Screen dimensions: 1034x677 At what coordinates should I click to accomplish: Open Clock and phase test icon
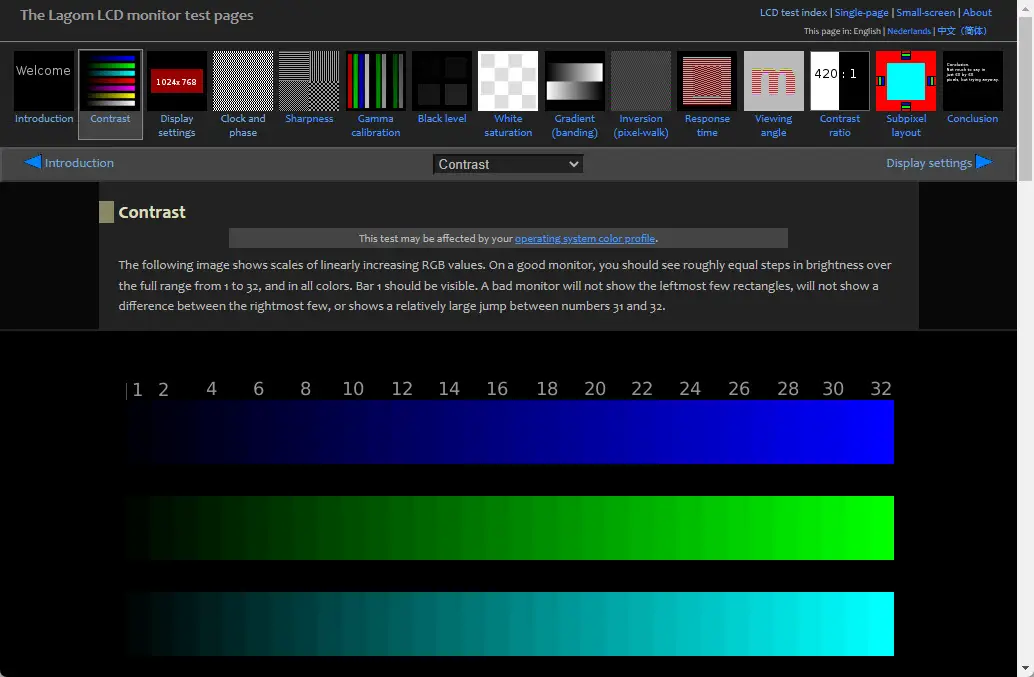tap(243, 81)
